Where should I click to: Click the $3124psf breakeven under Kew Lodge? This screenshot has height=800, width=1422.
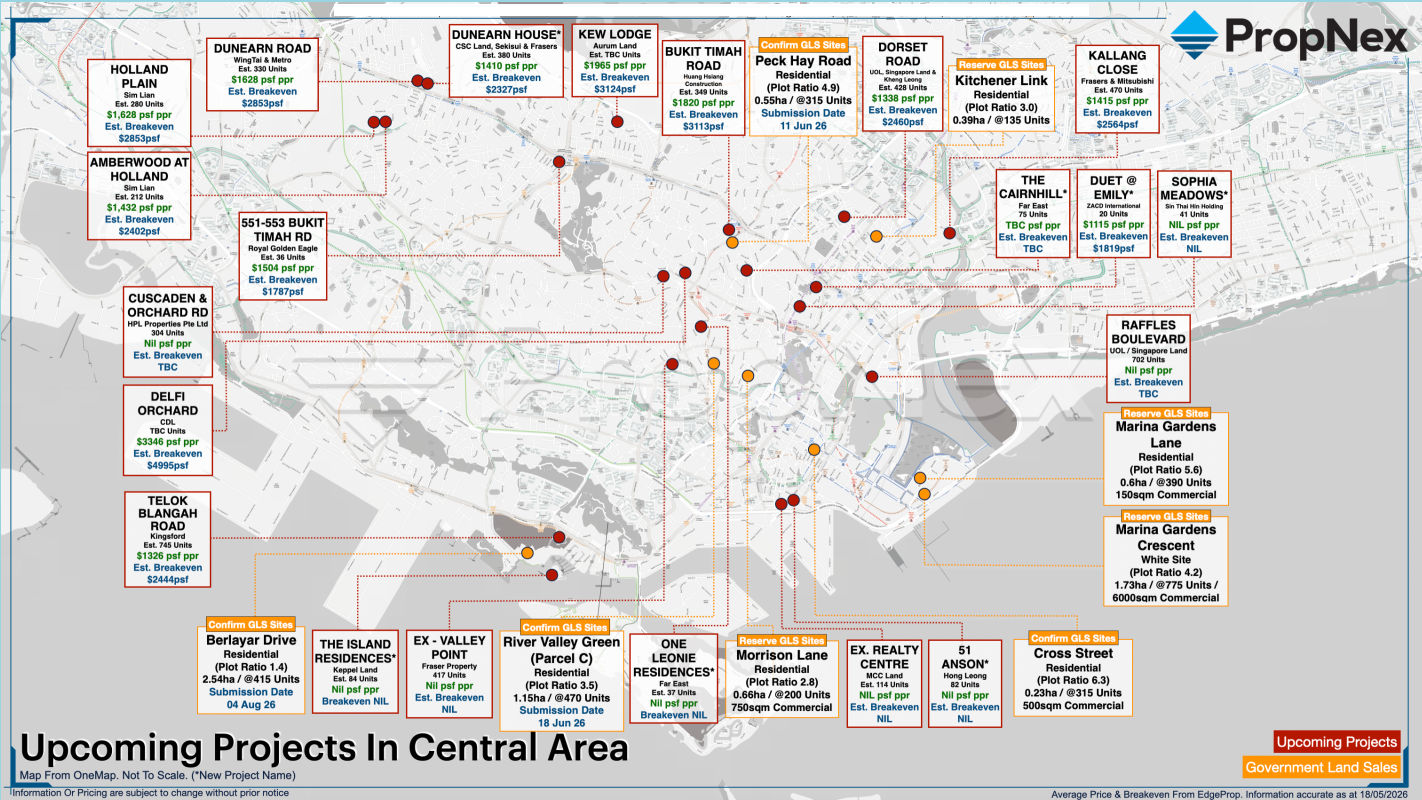click(x=615, y=90)
